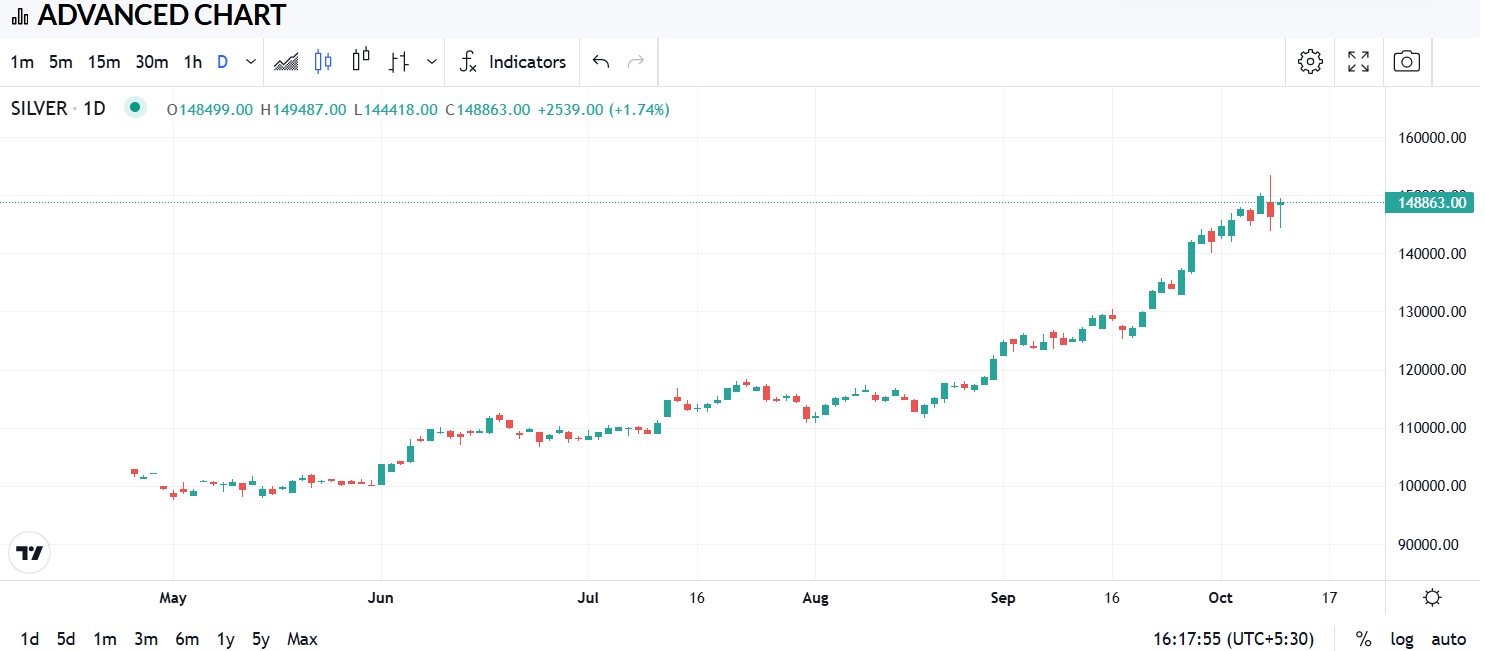This screenshot has width=1485, height=651.
Task: Select the bar chart style icon
Action: tap(399, 62)
